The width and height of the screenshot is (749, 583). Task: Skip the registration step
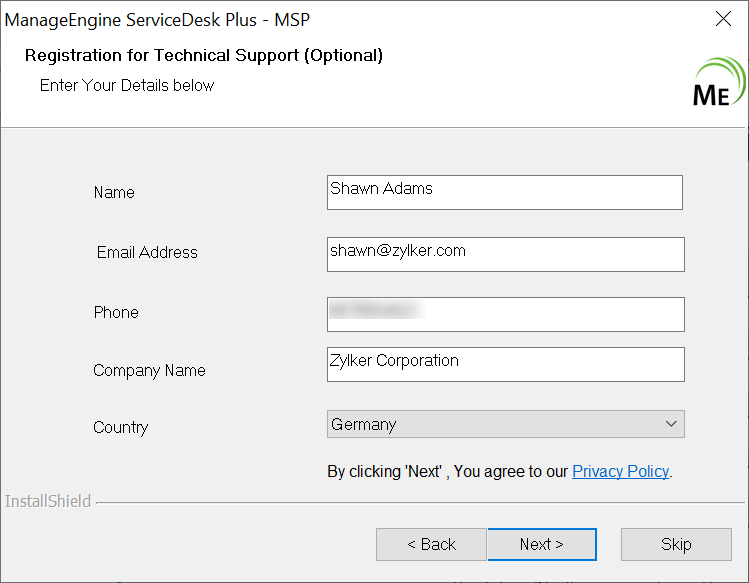point(676,545)
